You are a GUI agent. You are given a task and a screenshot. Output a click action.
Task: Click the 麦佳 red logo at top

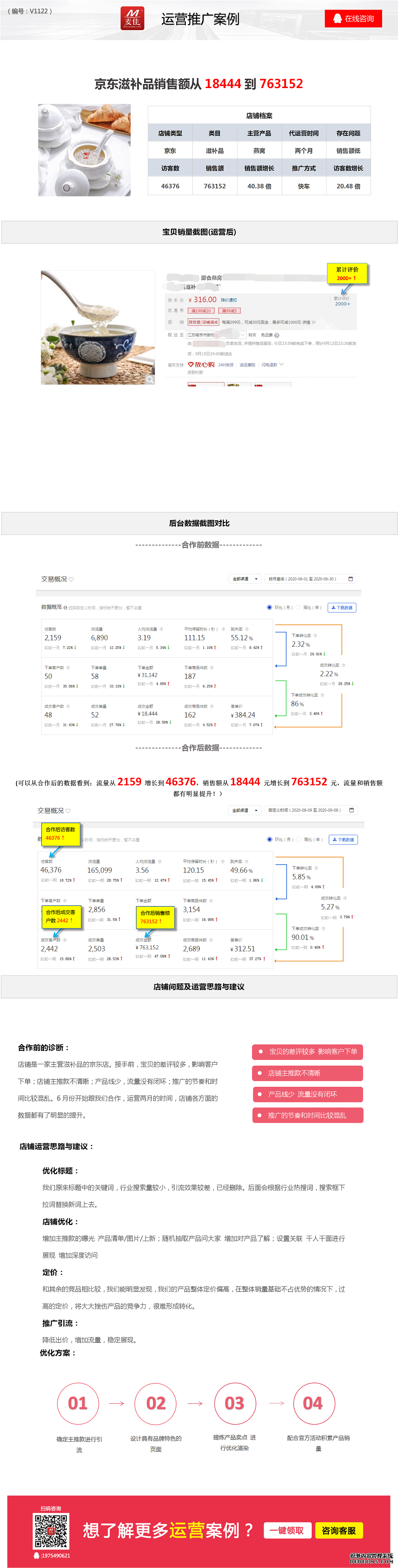coord(132,18)
